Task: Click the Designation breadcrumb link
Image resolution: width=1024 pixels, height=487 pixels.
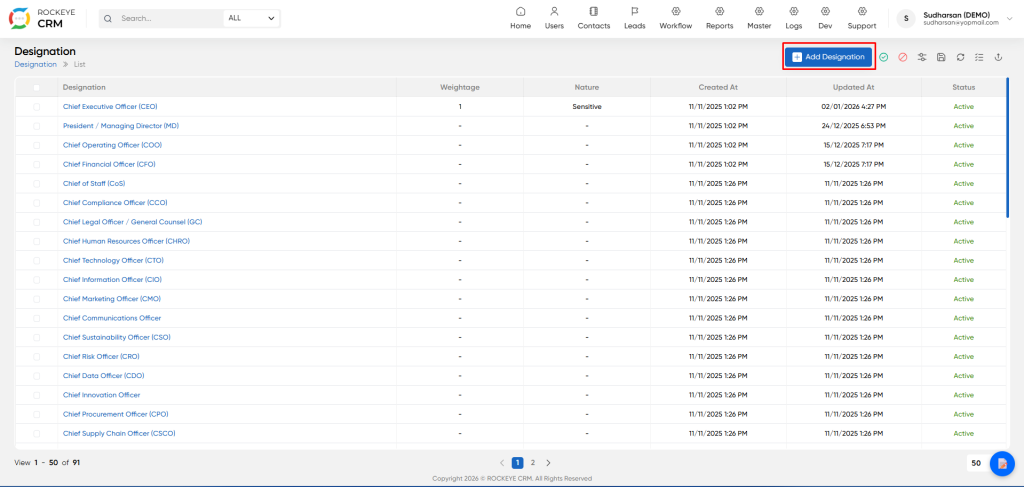Action: tap(35, 64)
